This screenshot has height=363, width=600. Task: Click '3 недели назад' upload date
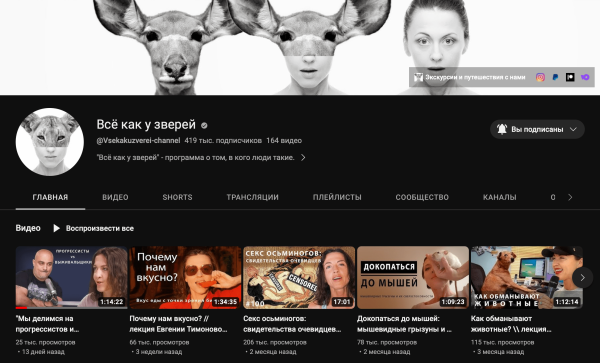pos(159,352)
